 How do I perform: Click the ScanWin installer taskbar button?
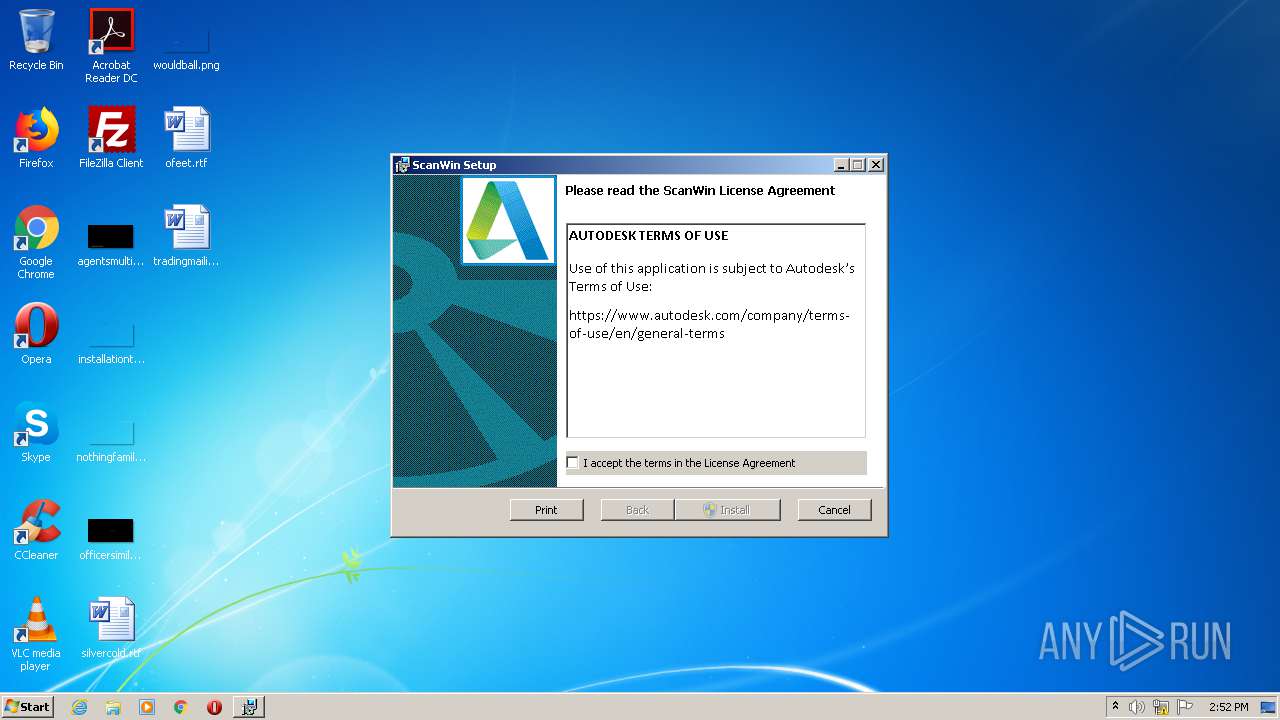(x=249, y=707)
